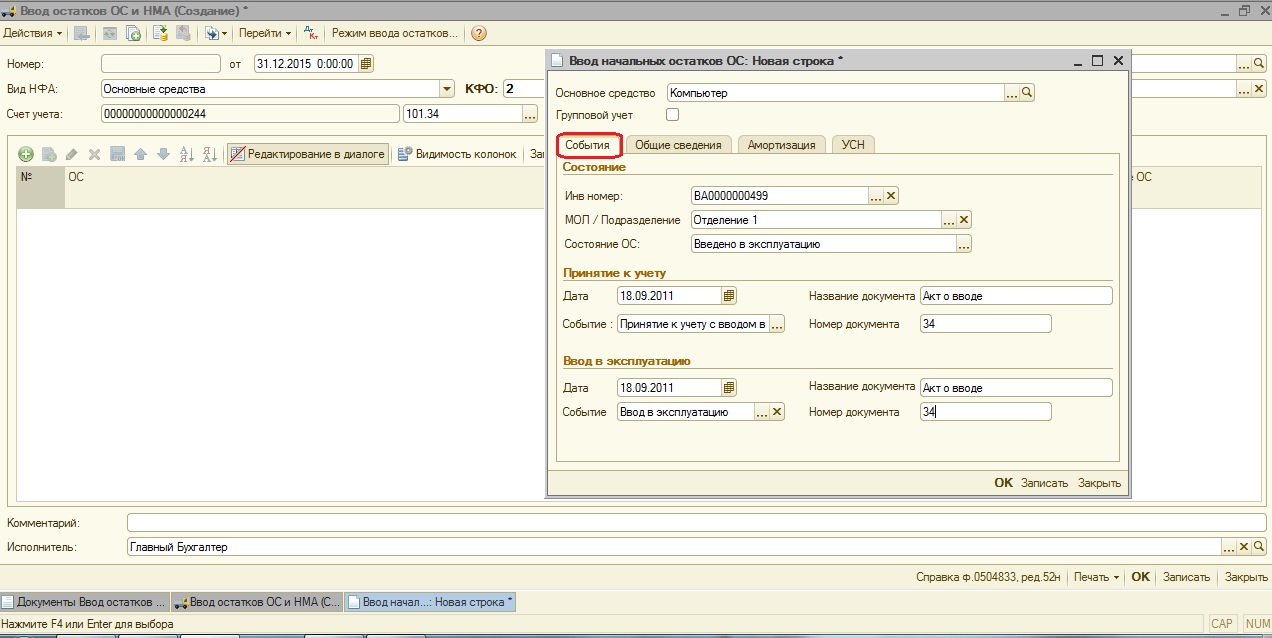This screenshot has width=1272, height=638.
Task: Click magnifier icon beside Компьютер field
Action: pyautogui.click(x=1027, y=93)
